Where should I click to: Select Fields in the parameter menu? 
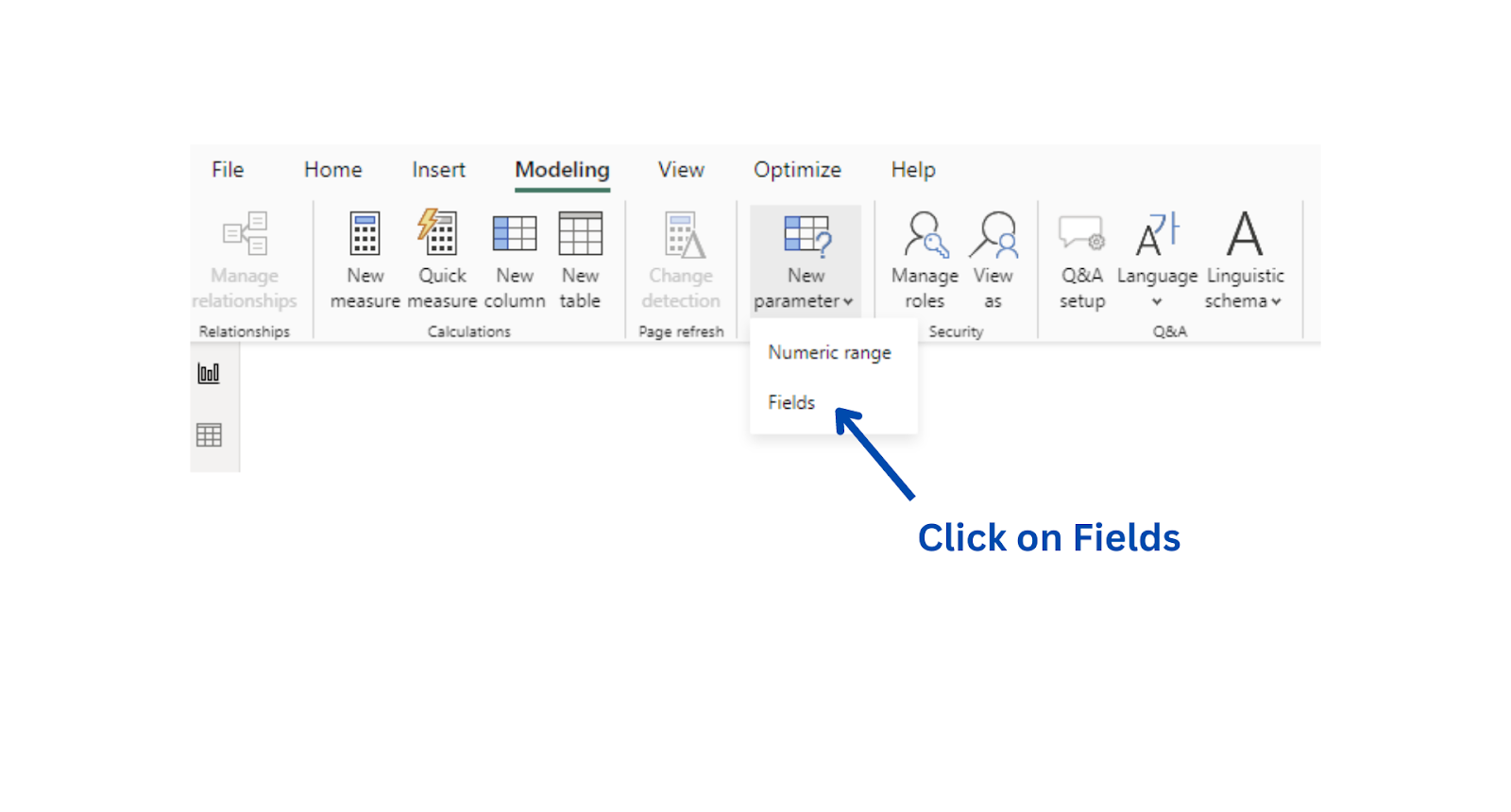(x=791, y=402)
